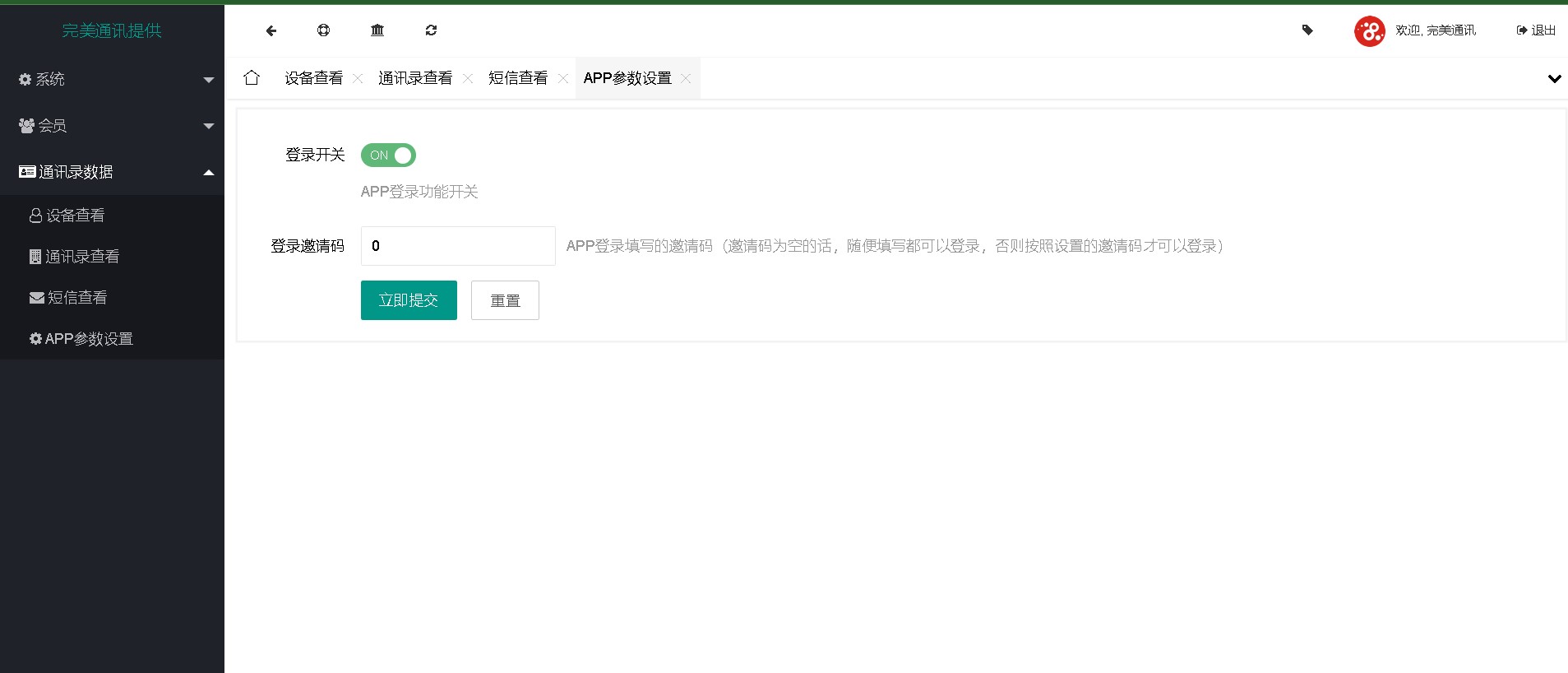Select the APP参数设置 tab
1568x673 pixels.
coord(627,78)
